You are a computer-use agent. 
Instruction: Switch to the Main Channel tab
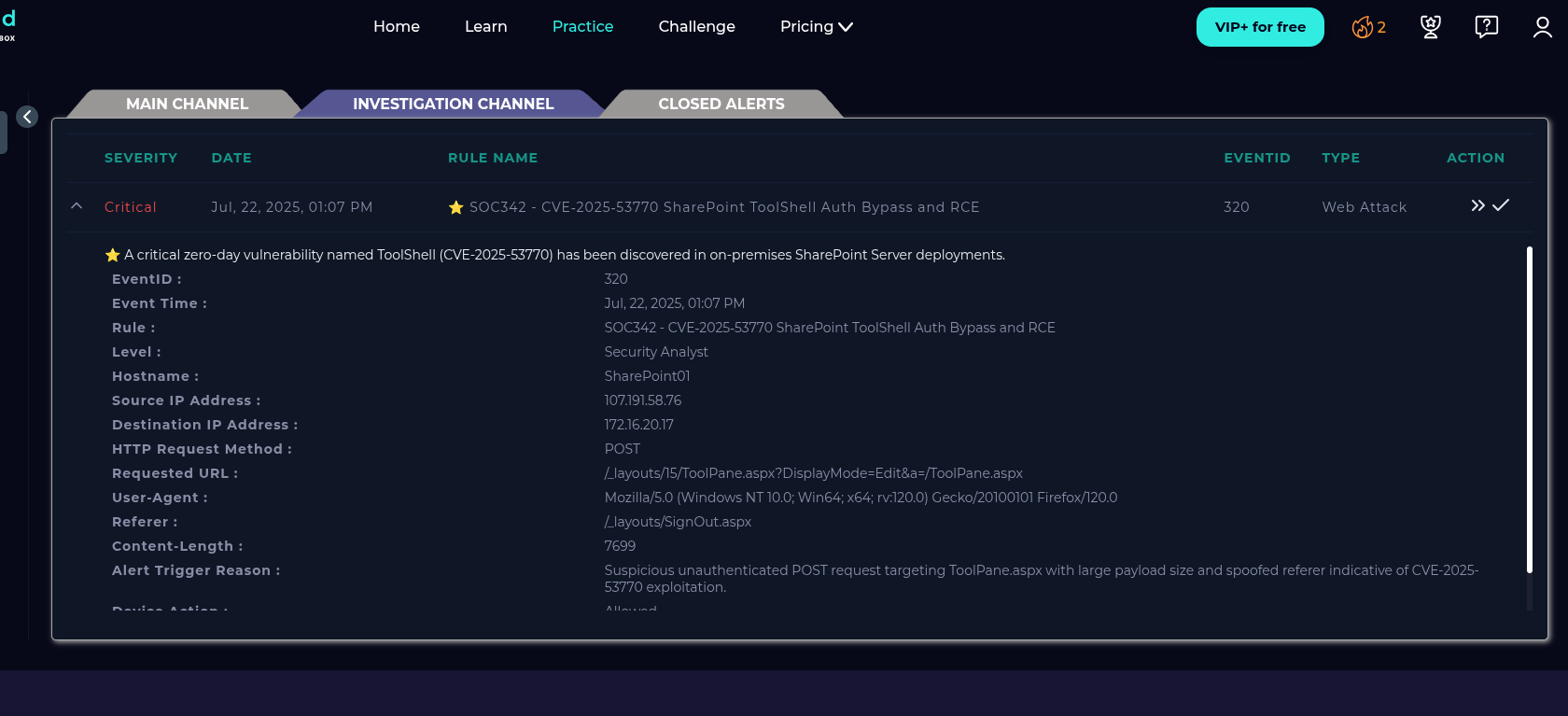pos(187,104)
